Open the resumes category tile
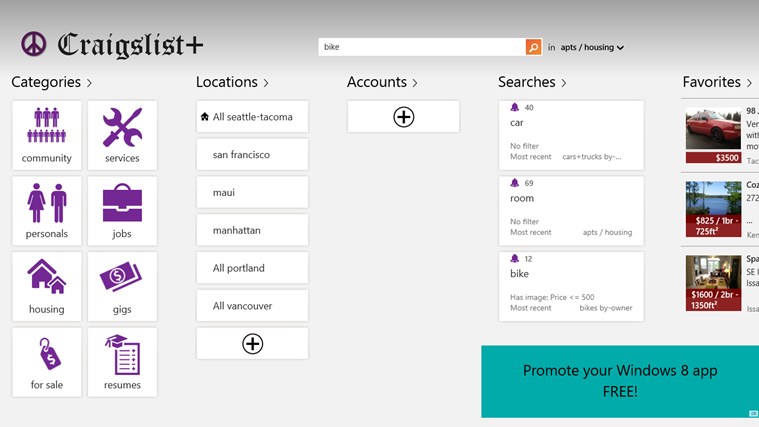Screen dimensions: 759x427 click(x=122, y=362)
